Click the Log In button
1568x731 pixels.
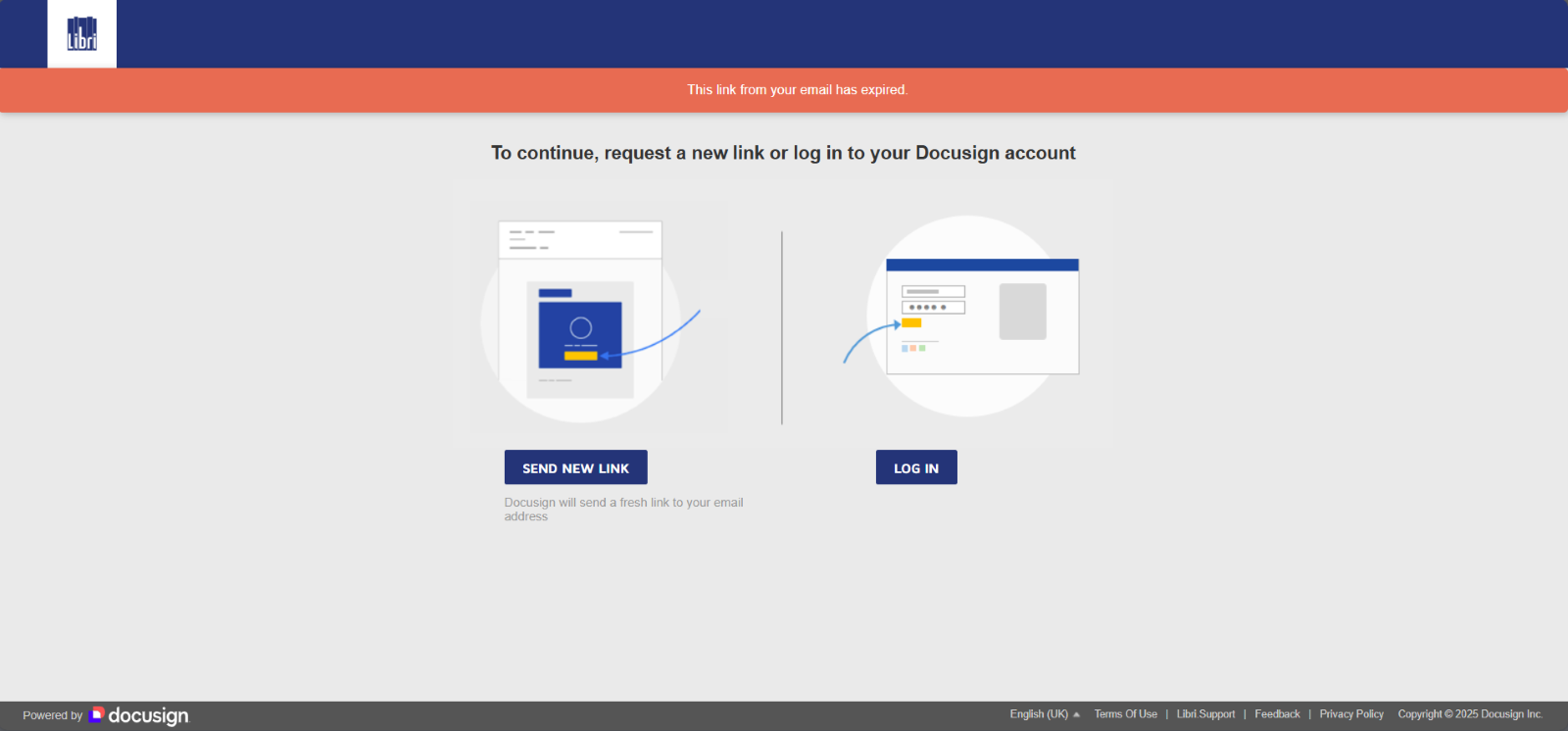pos(916,467)
